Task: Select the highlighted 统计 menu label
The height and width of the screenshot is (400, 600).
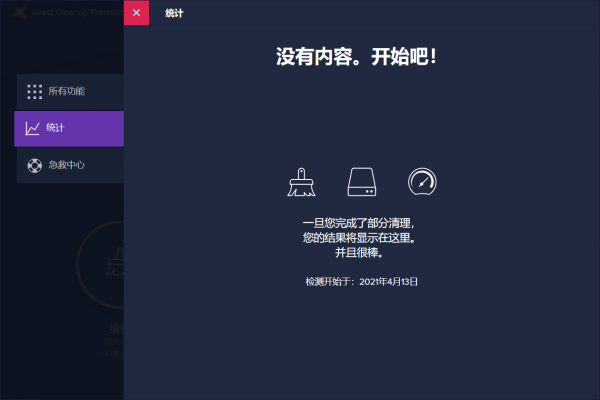Action: 57,128
